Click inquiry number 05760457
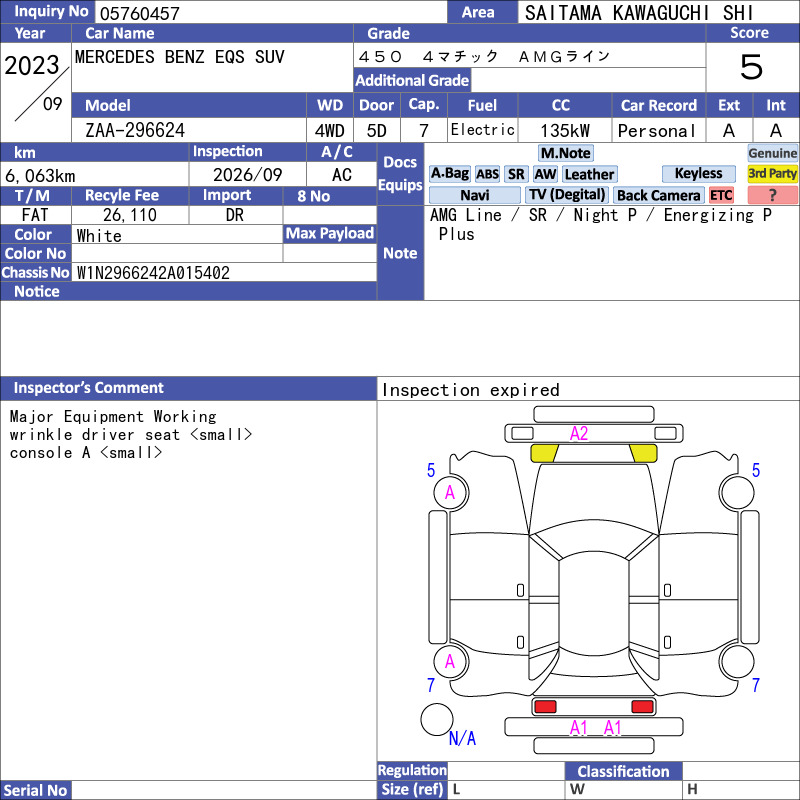 tap(139, 14)
